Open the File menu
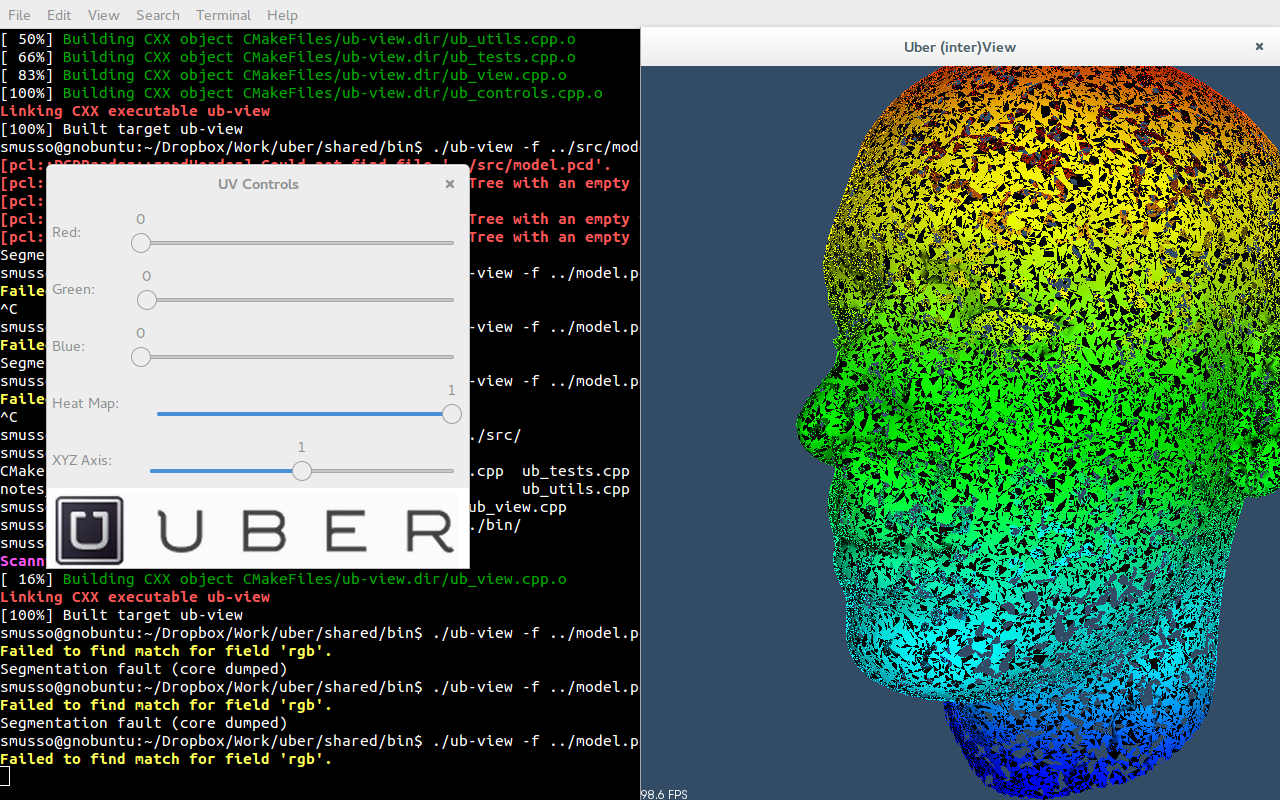Screen dimensions: 1280x800 tap(19, 15)
